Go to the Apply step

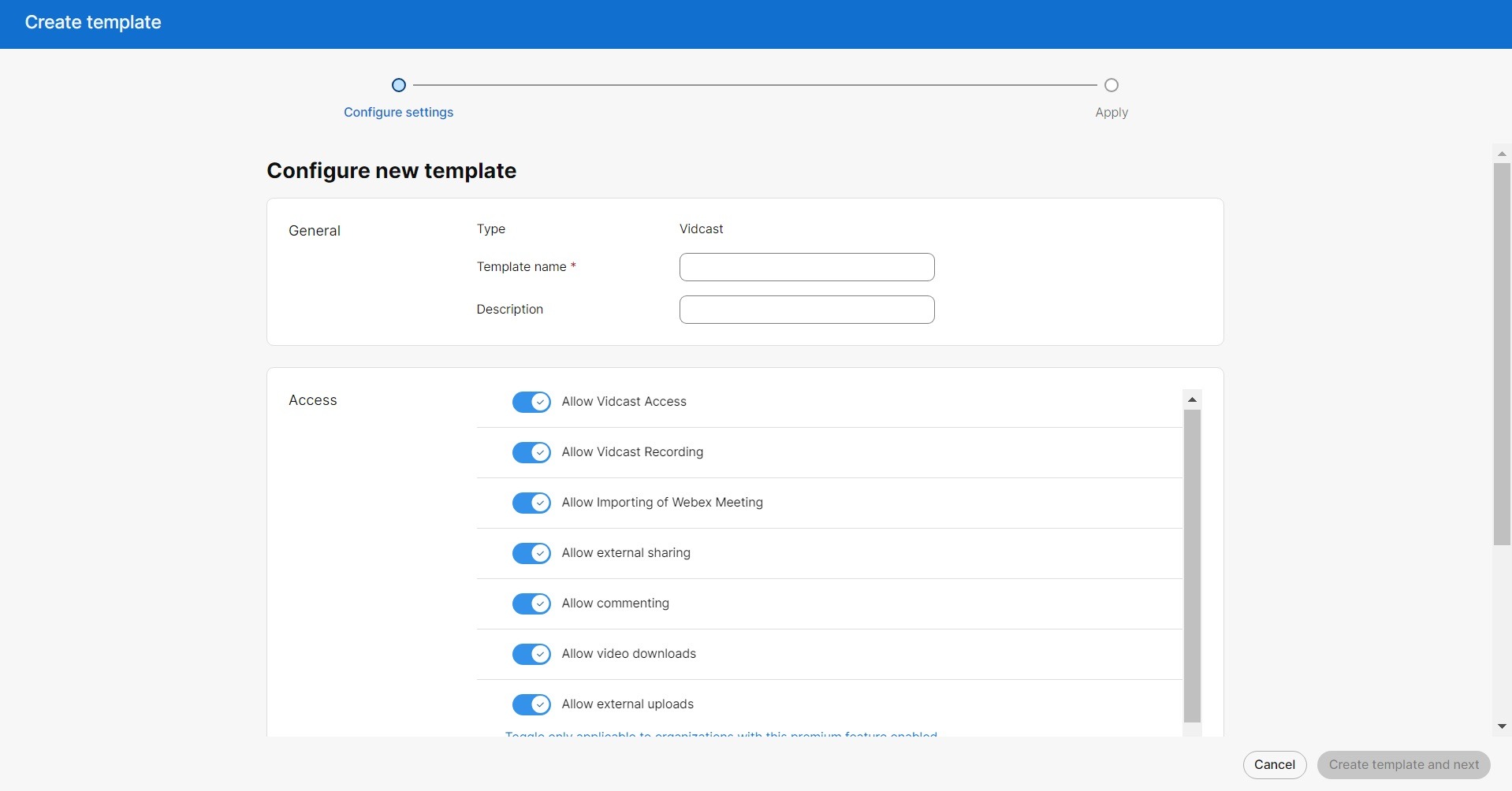1112,112
